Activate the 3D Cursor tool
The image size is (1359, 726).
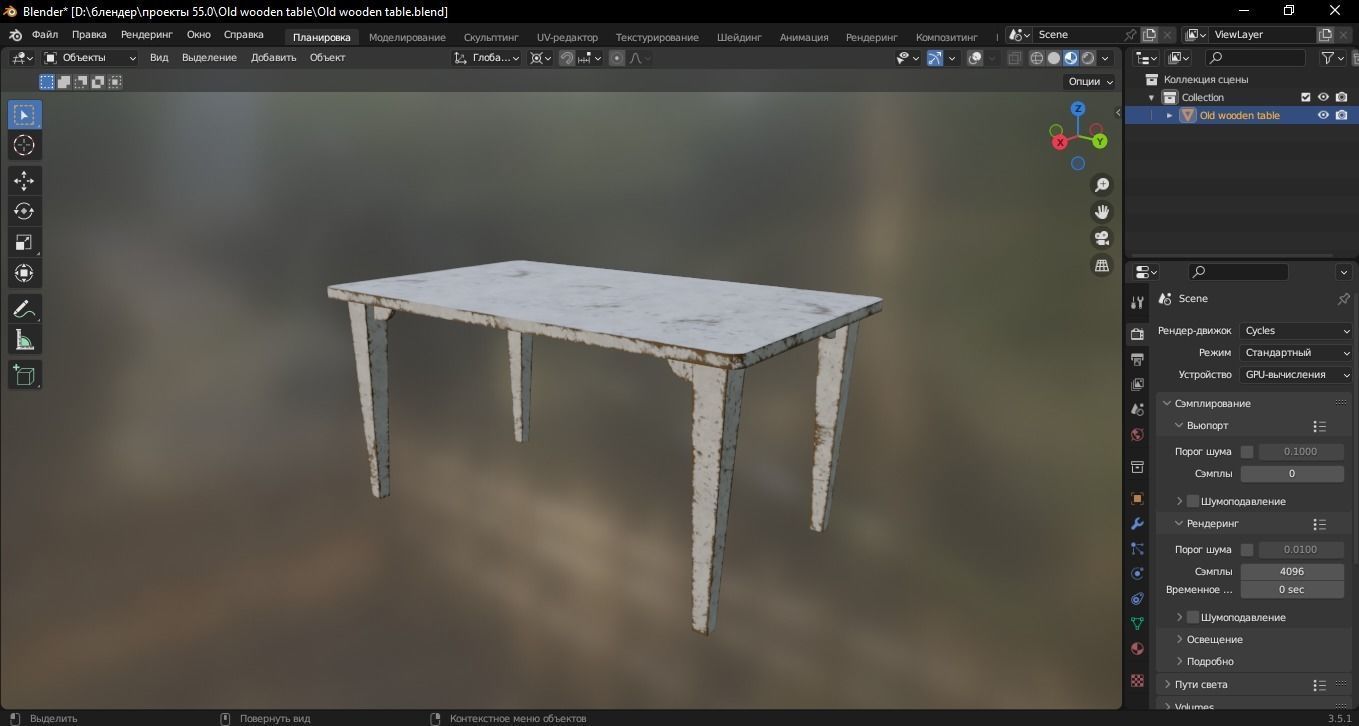[24, 145]
